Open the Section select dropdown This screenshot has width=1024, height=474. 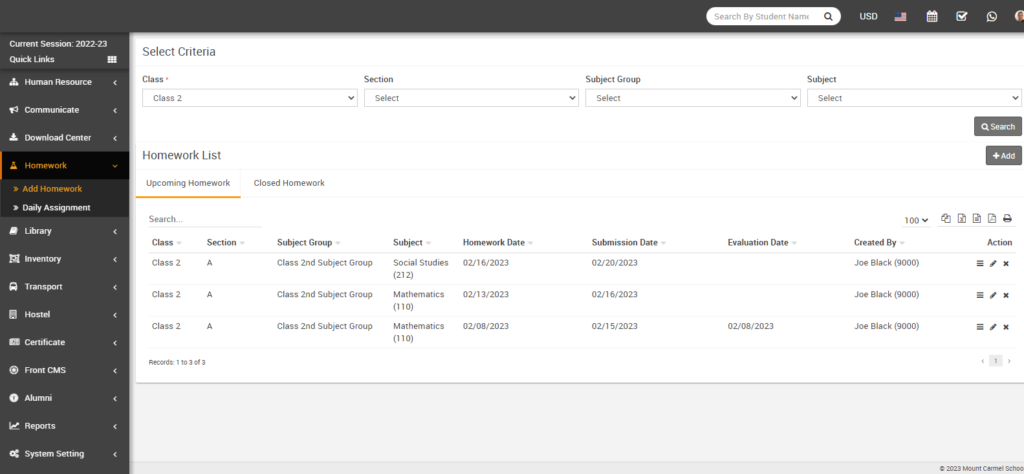[x=471, y=98]
